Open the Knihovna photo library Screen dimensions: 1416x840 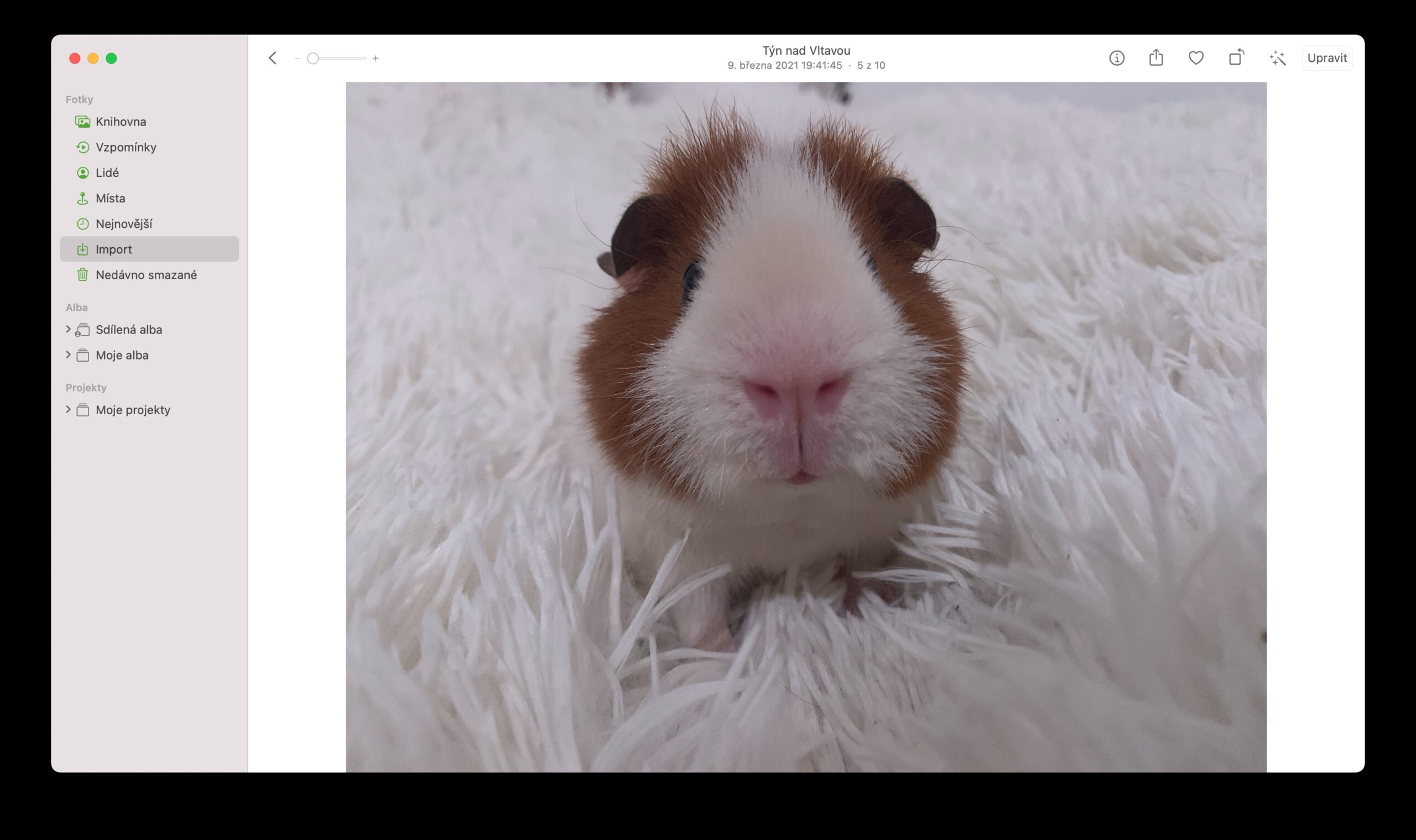121,121
